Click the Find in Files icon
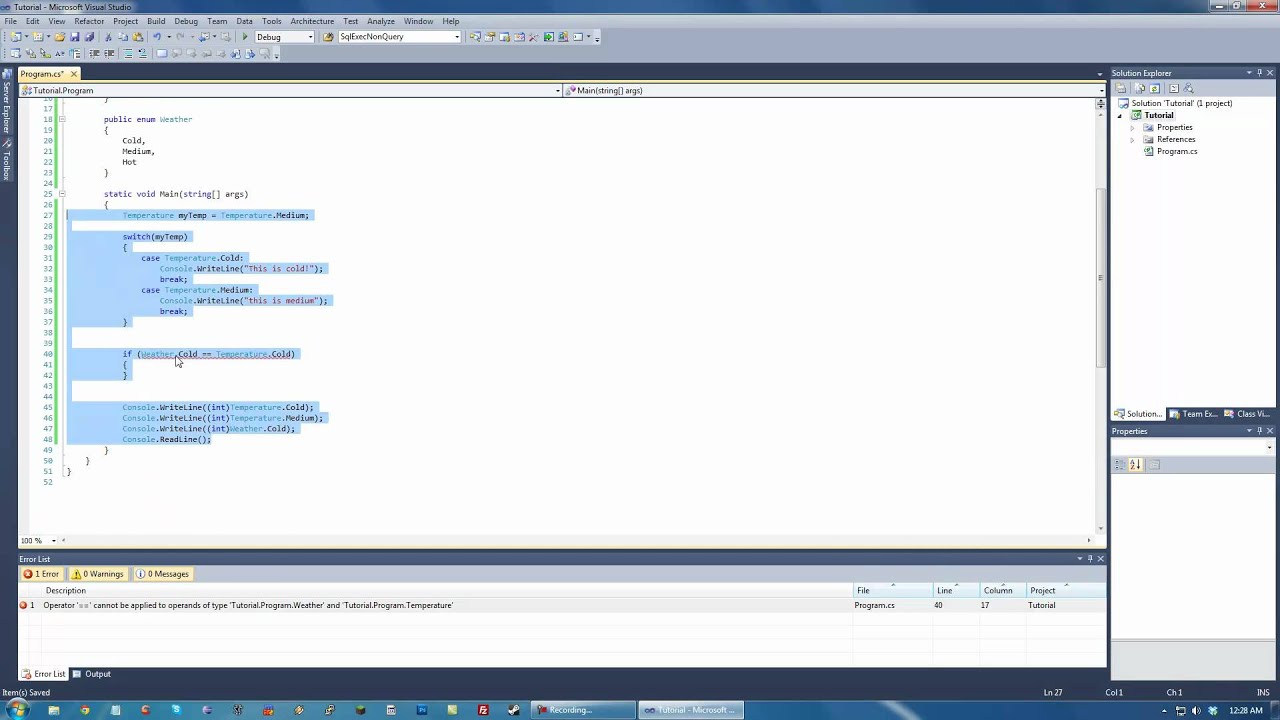The height and width of the screenshot is (720, 1280). [x=328, y=37]
